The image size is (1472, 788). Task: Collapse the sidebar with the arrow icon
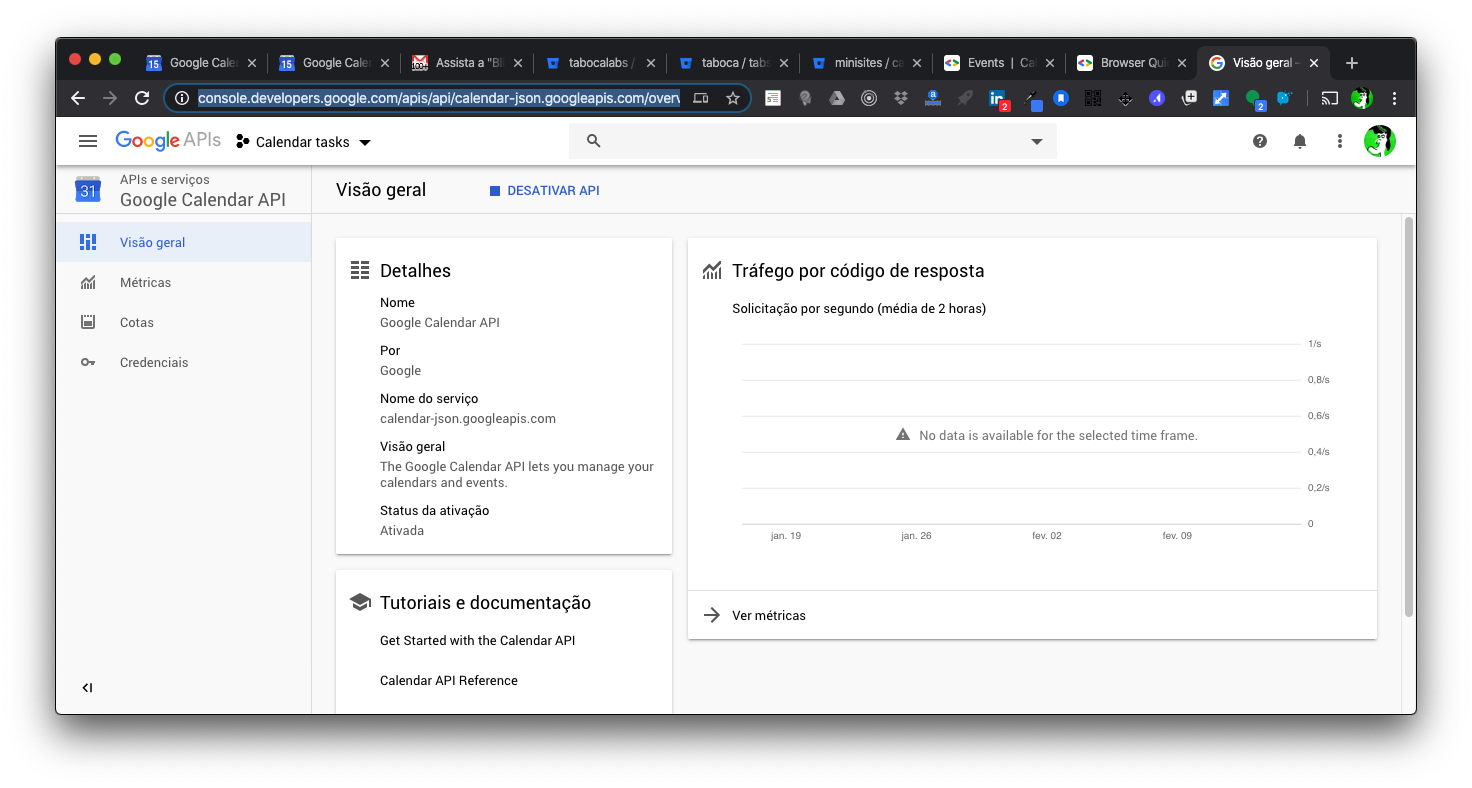[x=87, y=688]
